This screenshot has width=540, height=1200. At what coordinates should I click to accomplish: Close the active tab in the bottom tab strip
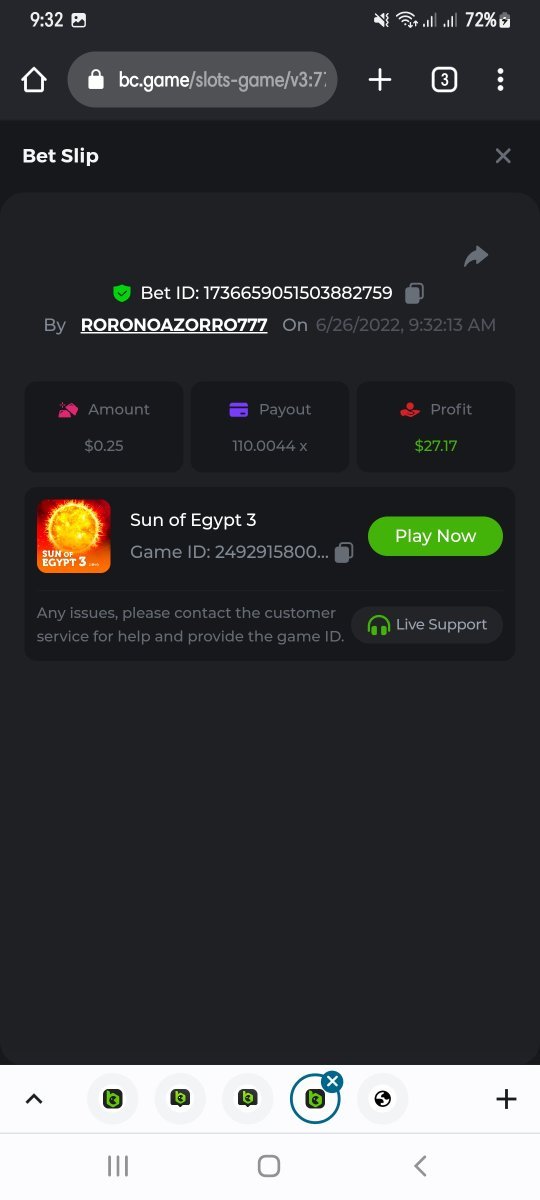333,1081
